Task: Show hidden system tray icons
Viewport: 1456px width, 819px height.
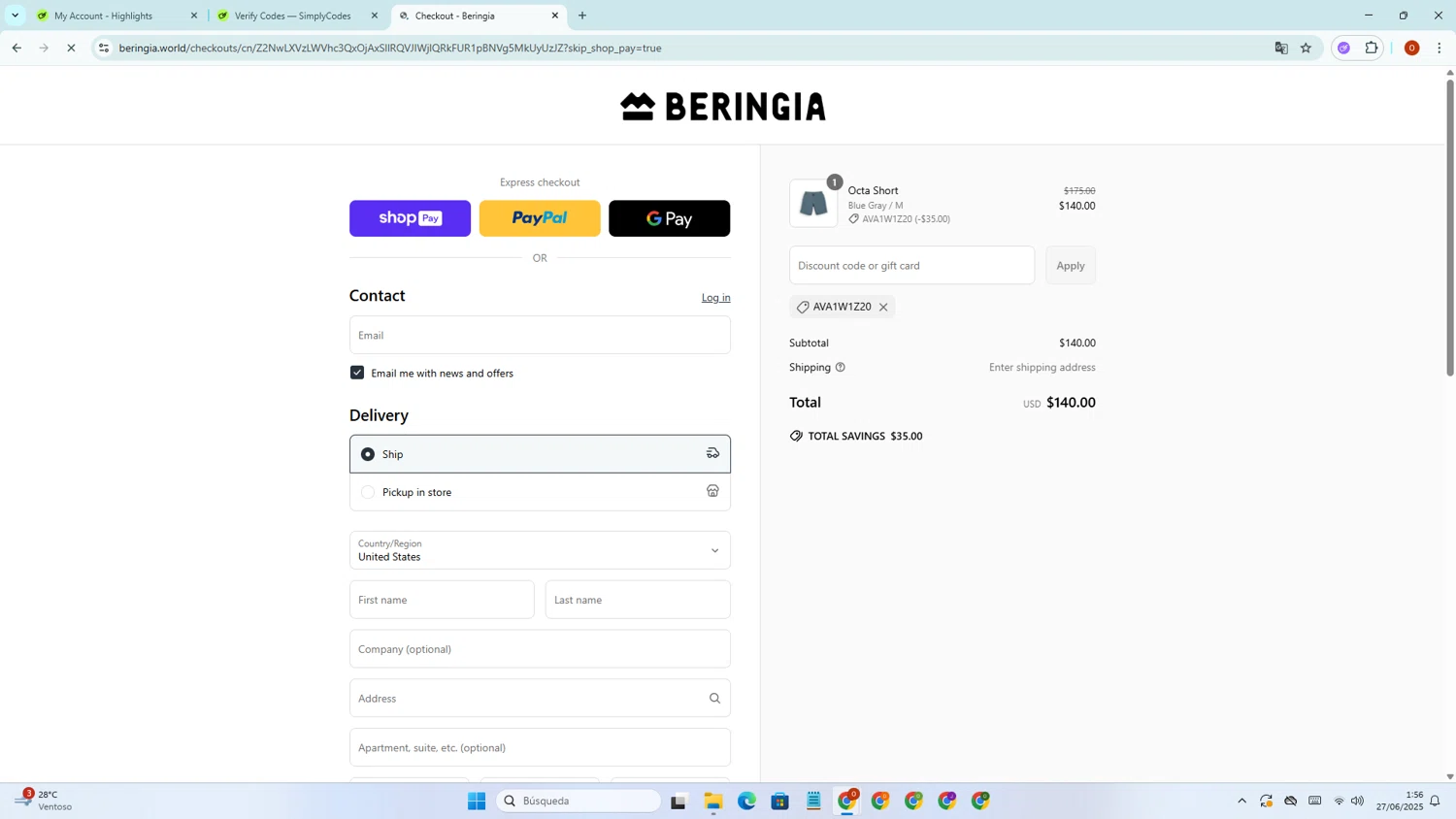Action: pyautogui.click(x=1241, y=801)
